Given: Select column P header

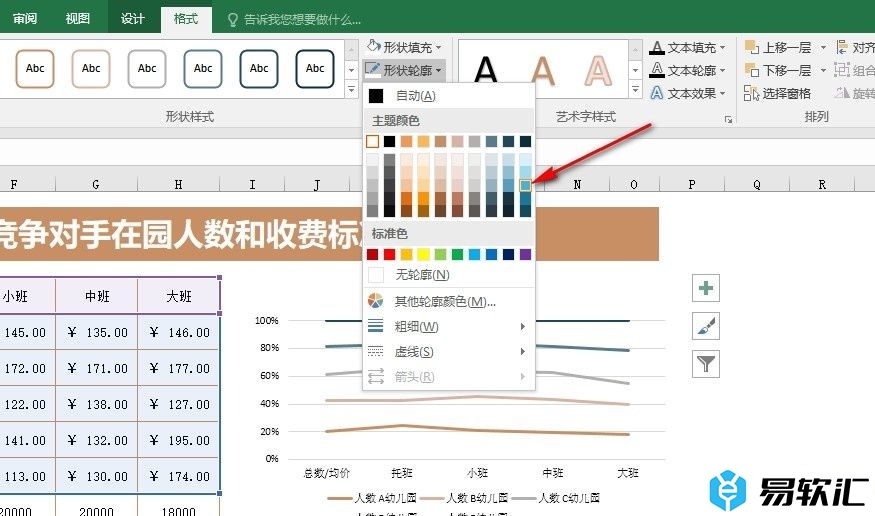Looking at the screenshot, I should point(692,184).
